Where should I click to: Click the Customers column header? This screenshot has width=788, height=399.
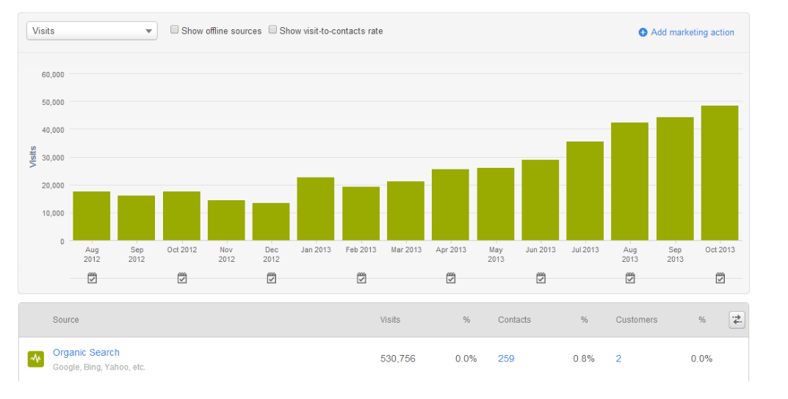click(636, 320)
